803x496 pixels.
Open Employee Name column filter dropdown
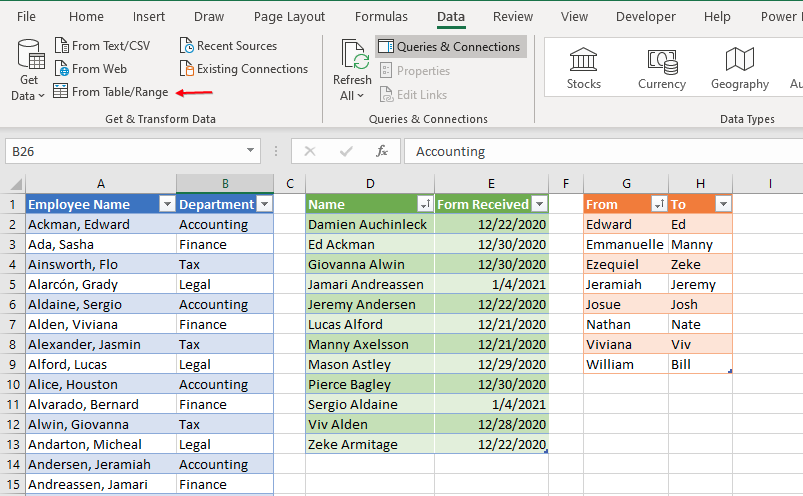coord(167,204)
